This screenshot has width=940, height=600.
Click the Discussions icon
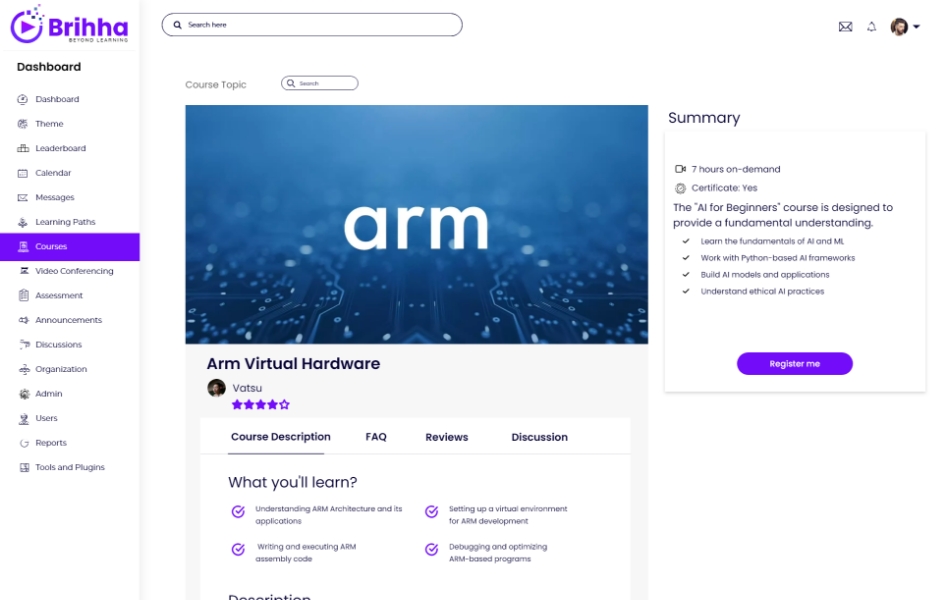[x=24, y=345]
